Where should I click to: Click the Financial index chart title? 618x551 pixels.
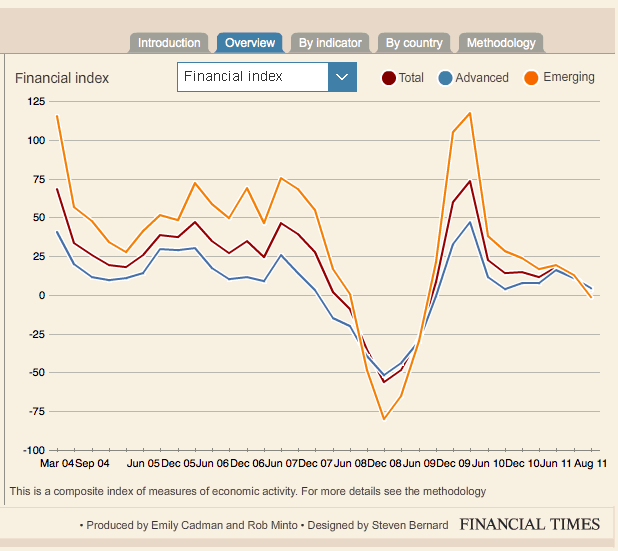point(62,78)
